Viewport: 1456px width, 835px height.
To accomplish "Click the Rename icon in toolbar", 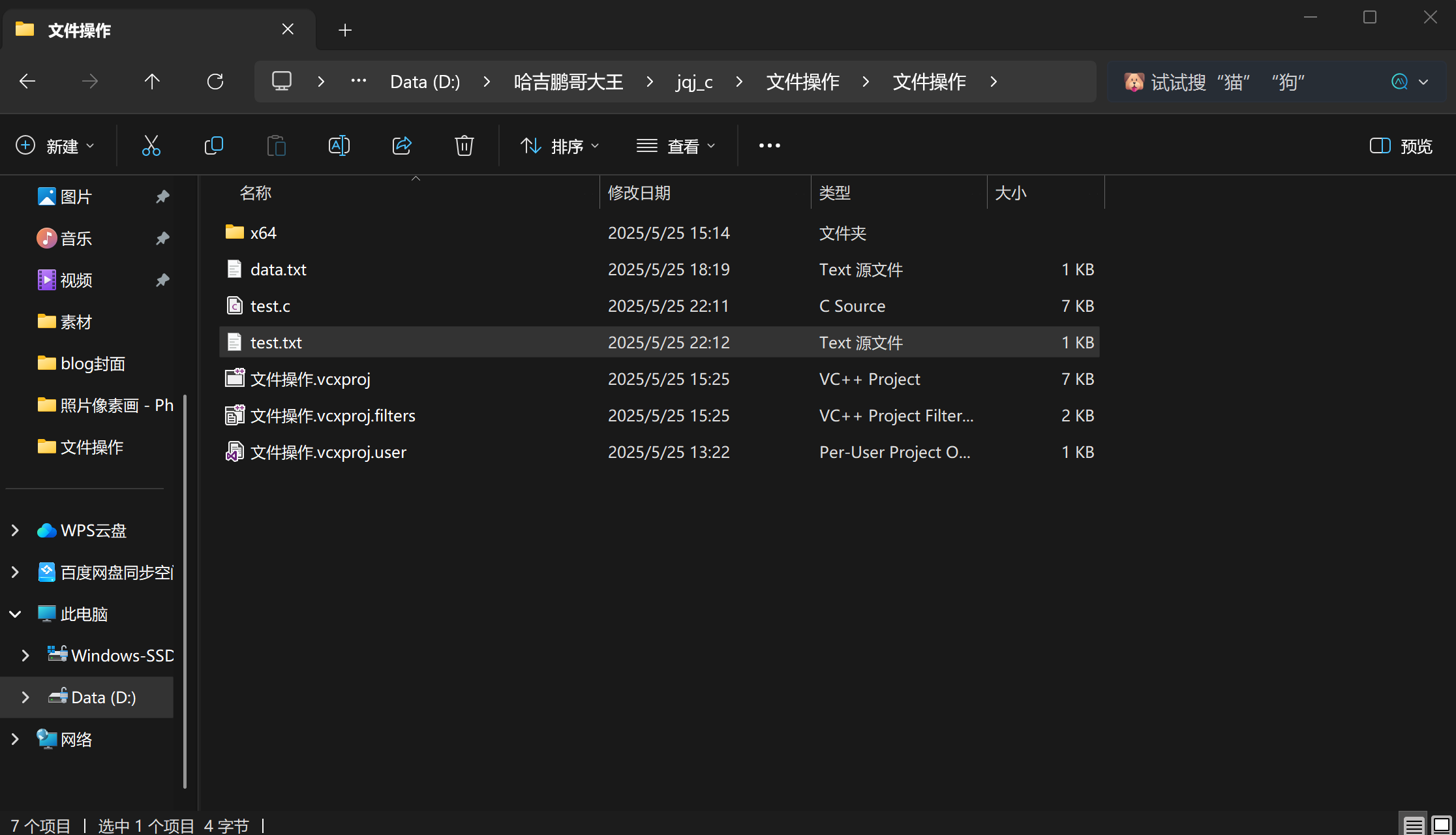I will point(339,145).
